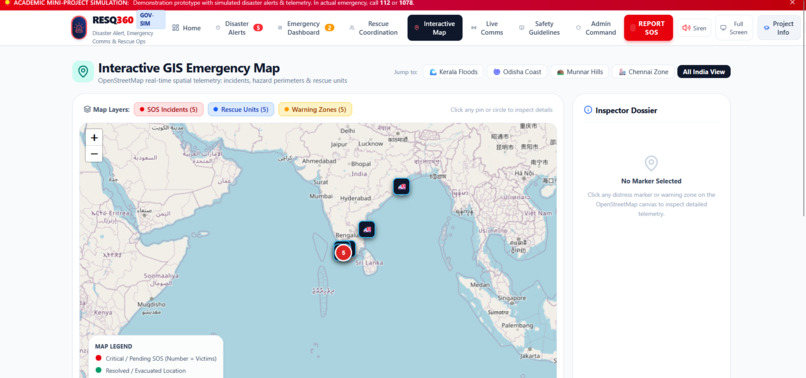Screen dimensions: 806x378
Task: Zoom in on the map
Action: (x=94, y=138)
